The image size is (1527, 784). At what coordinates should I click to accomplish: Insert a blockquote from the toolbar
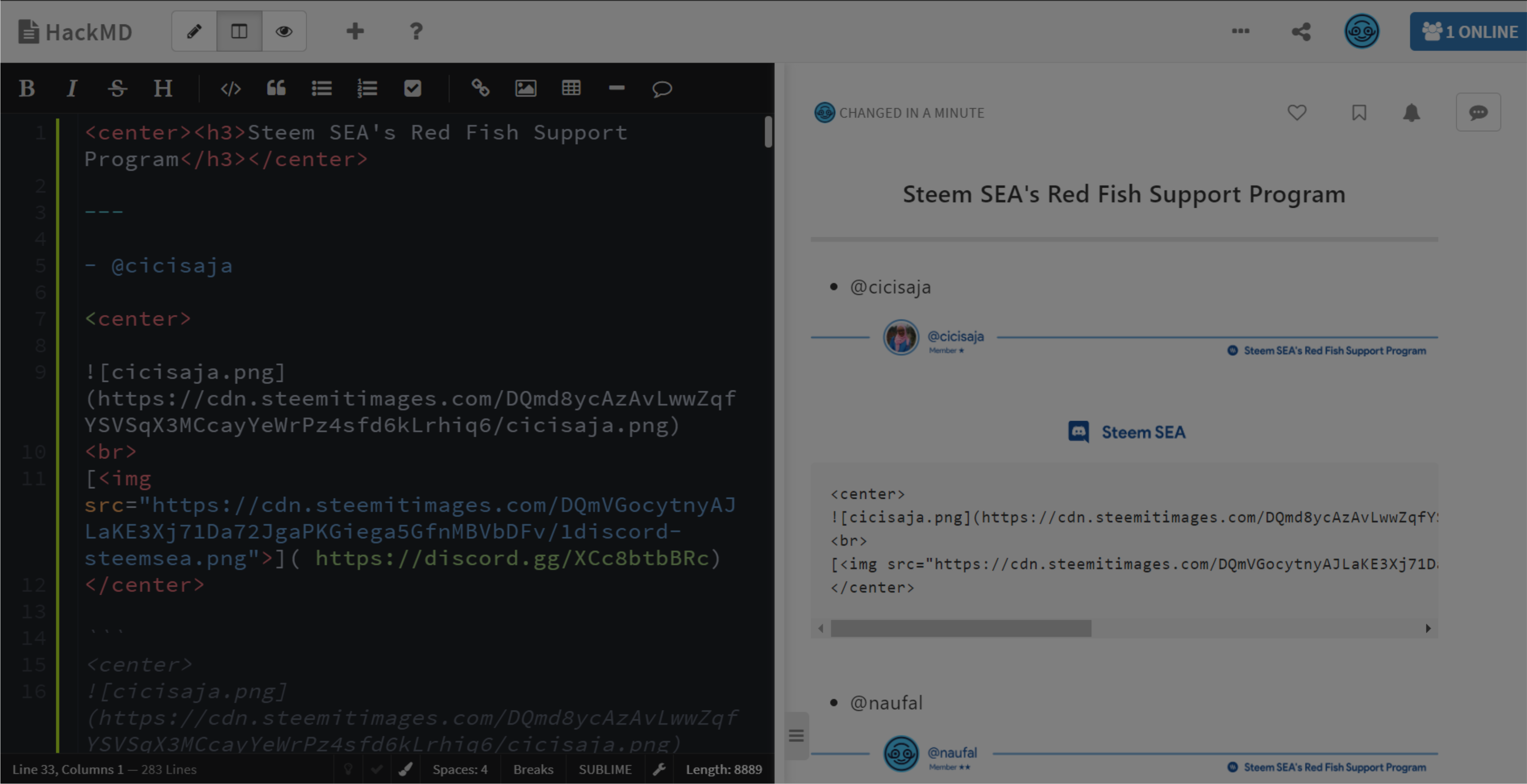tap(276, 88)
